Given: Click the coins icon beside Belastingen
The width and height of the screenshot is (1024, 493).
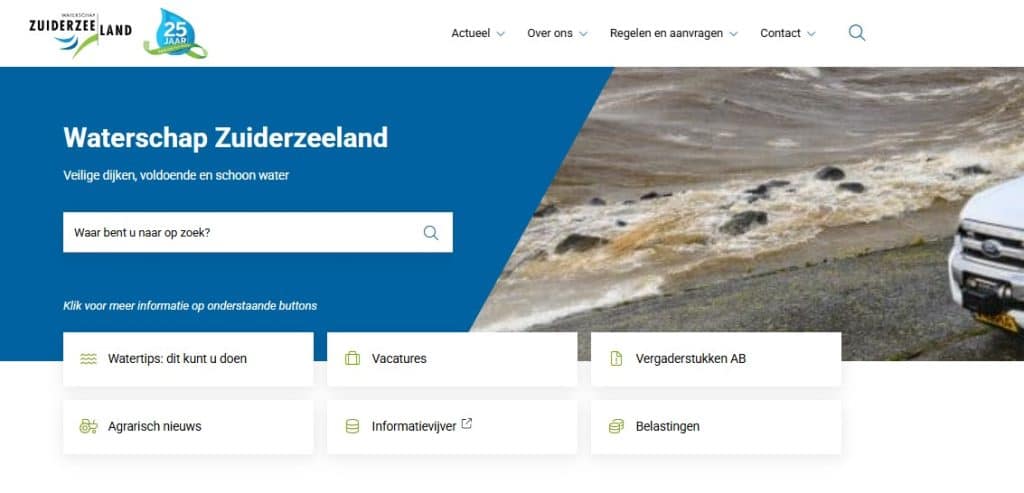Looking at the screenshot, I should tap(616, 426).
